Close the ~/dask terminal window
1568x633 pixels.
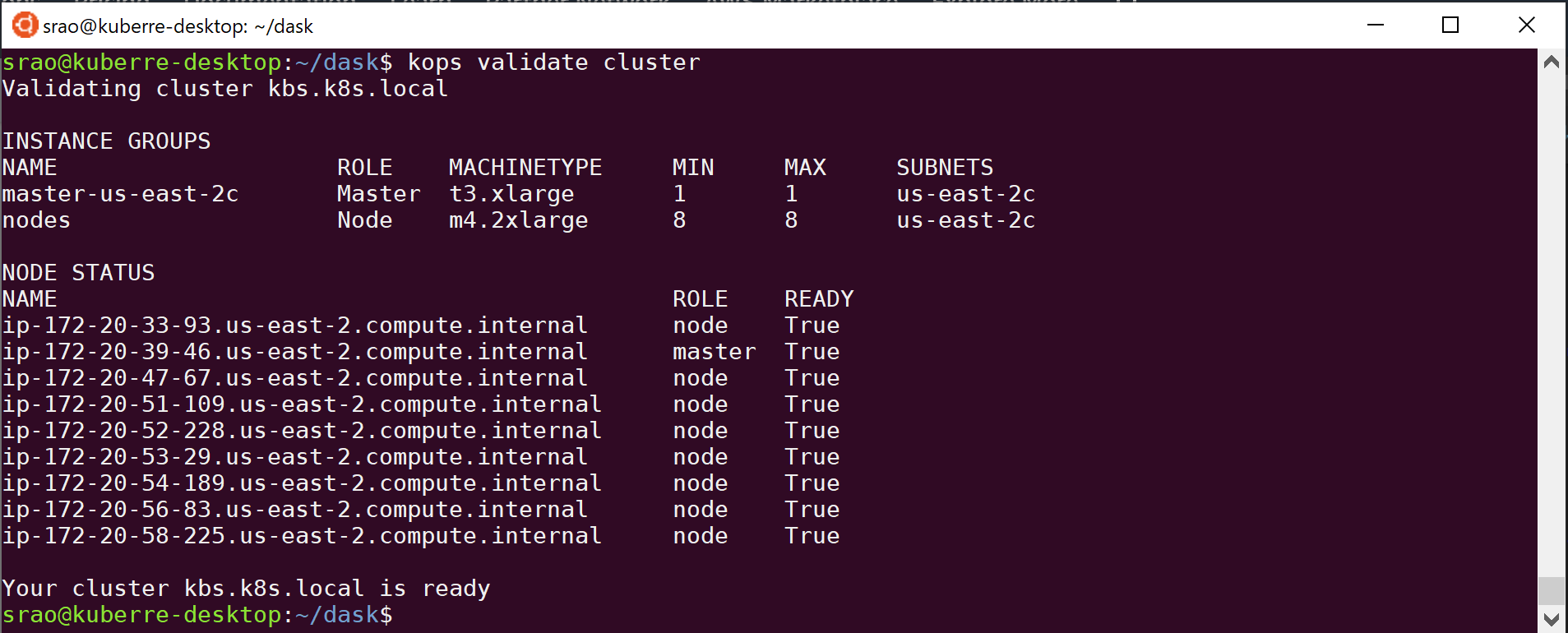tap(1526, 25)
